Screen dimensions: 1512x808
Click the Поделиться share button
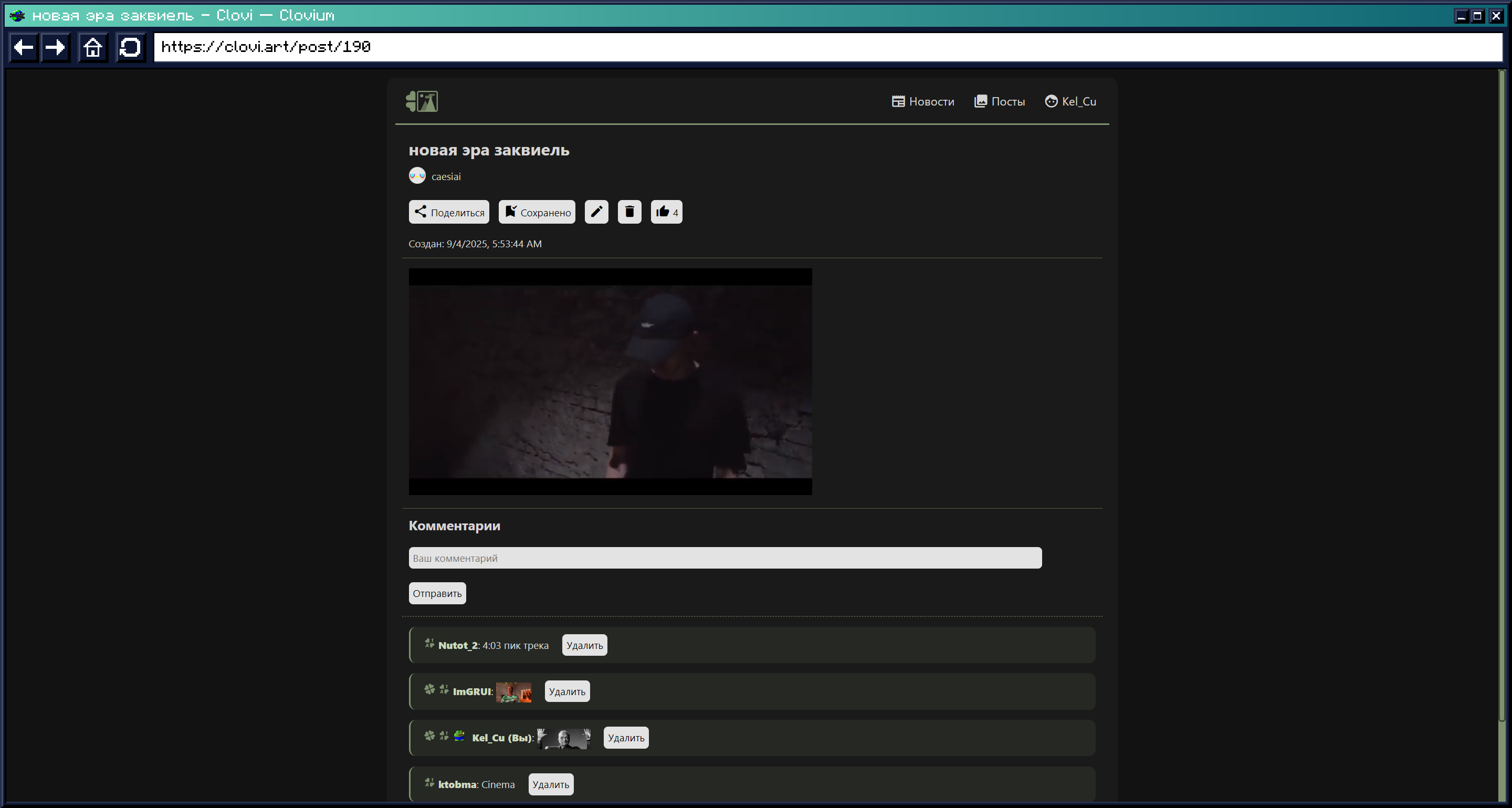click(x=448, y=212)
